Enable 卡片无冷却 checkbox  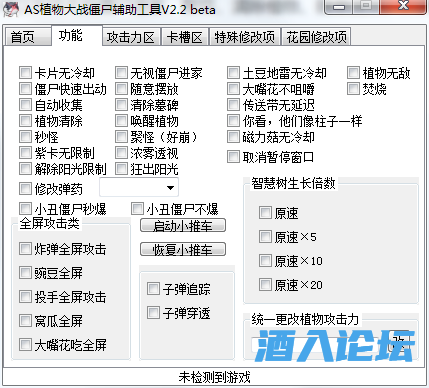tap(25, 73)
